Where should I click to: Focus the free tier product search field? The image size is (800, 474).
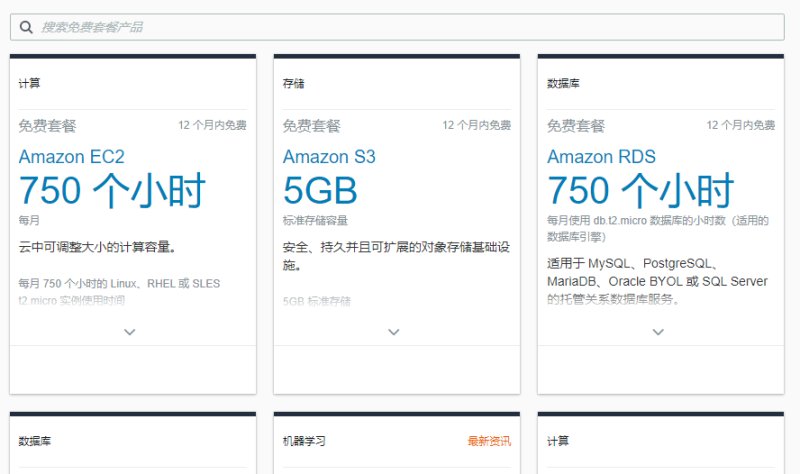pyautogui.click(x=397, y=27)
